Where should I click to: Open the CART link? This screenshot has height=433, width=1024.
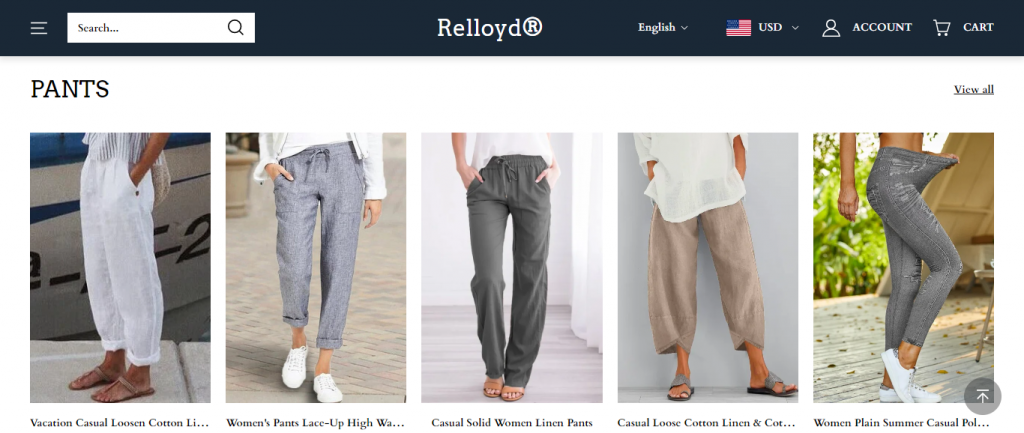(x=978, y=27)
